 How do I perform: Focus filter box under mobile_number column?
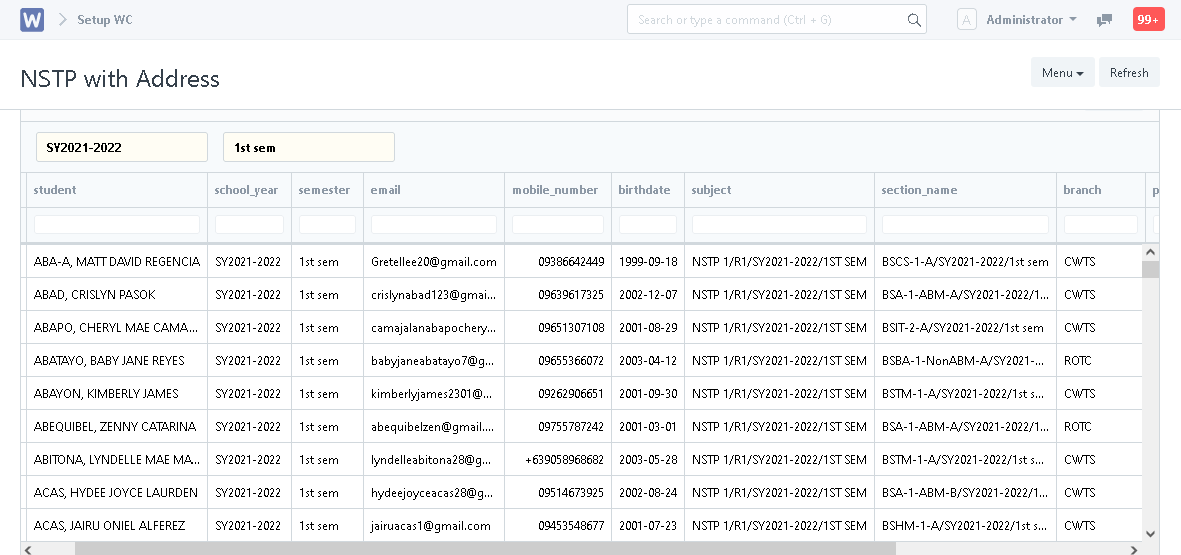pyautogui.click(x=558, y=224)
